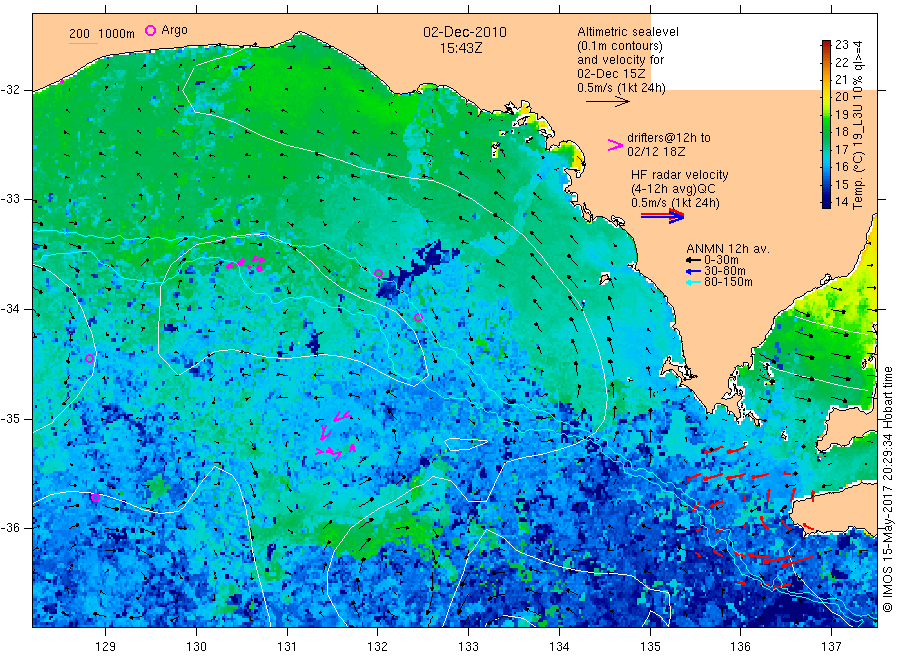Click the 'Temp. (°C)' colorbar title
Image resolution: width=900 pixels, height=660 pixels.
(x=858, y=183)
